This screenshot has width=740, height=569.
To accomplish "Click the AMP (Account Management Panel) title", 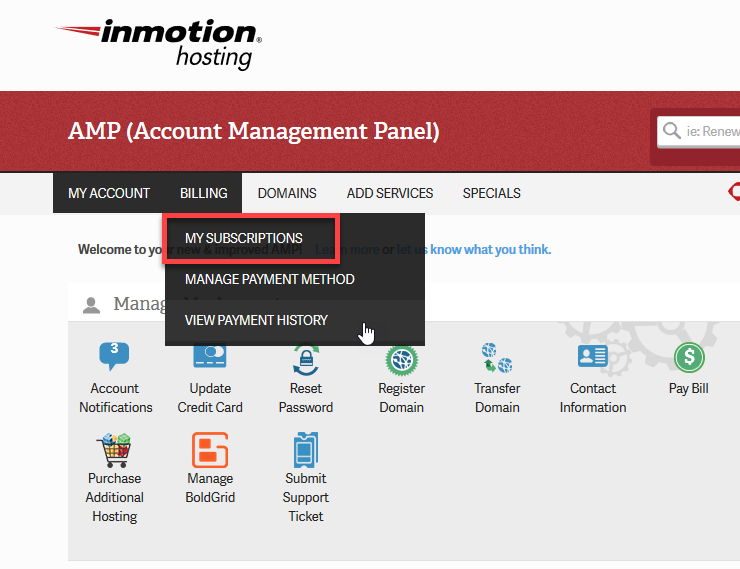I will coord(253,131).
